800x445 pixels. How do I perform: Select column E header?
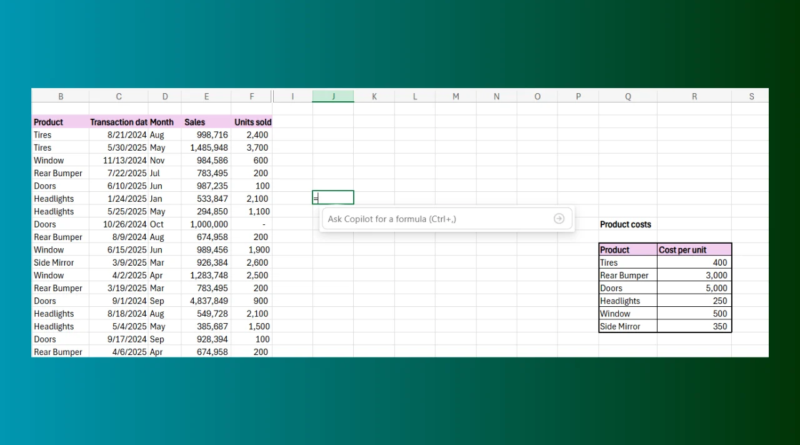(206, 96)
